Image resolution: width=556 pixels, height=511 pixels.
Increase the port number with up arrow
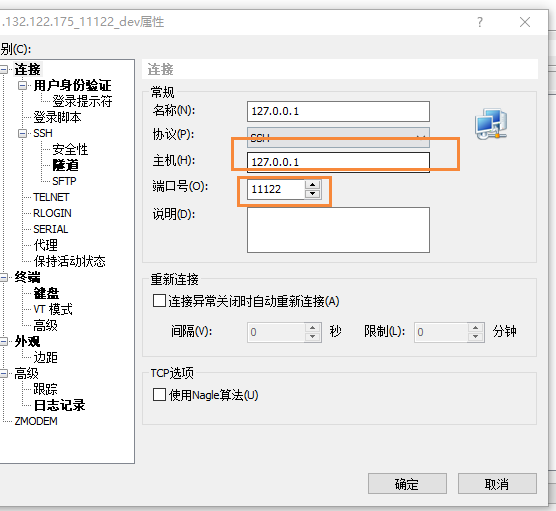pyautogui.click(x=312, y=184)
